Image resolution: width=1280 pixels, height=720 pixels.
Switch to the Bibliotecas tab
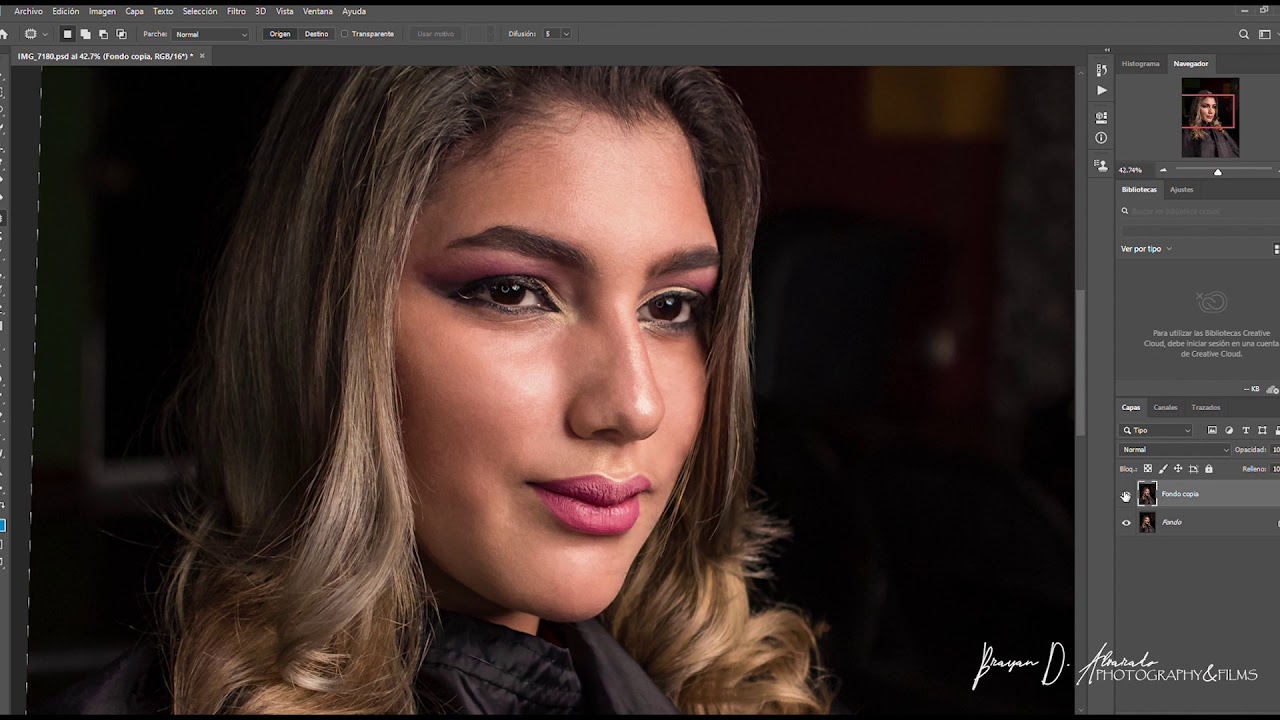(1139, 190)
